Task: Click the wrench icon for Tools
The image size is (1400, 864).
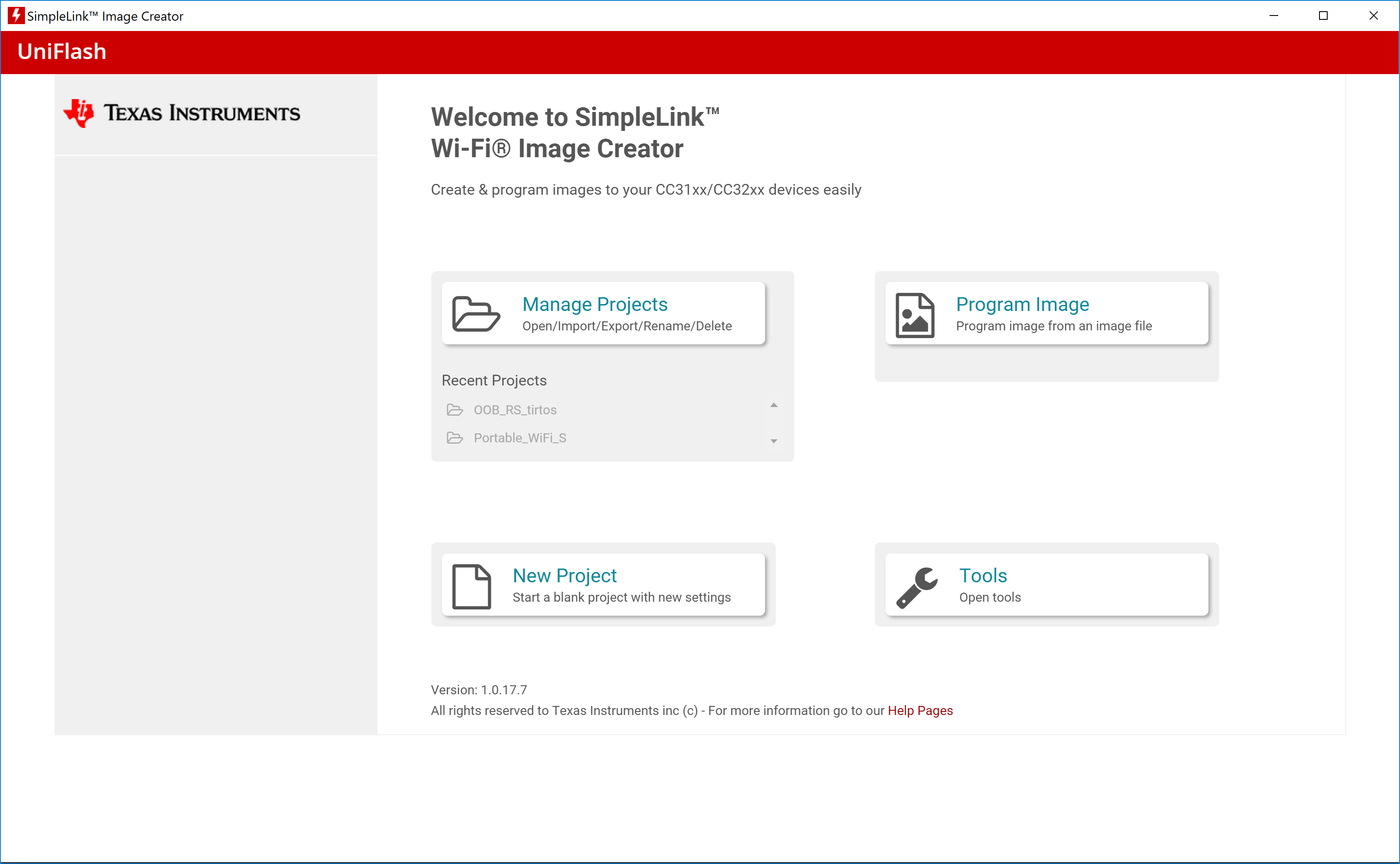Action: coord(917,587)
